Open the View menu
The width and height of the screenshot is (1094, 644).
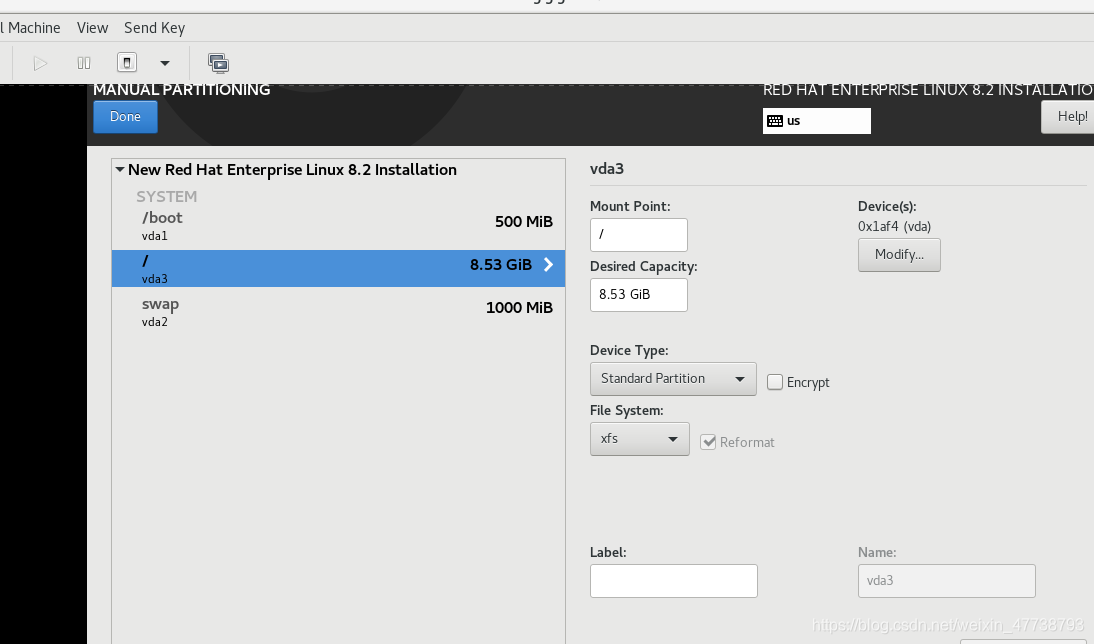(92, 28)
